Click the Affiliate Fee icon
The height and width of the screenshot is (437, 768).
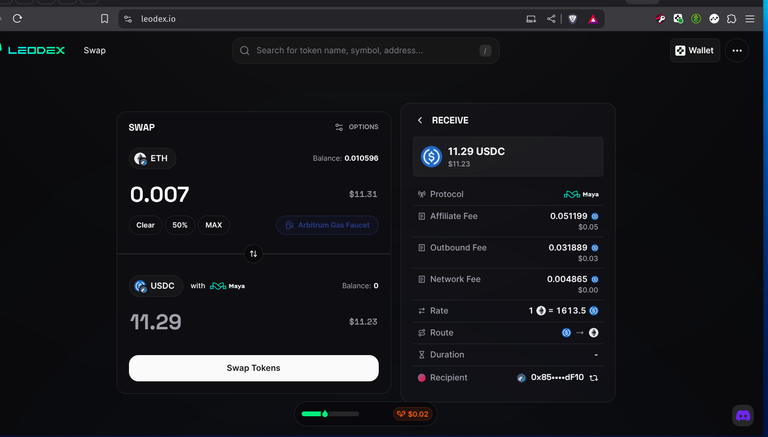pyautogui.click(x=421, y=216)
